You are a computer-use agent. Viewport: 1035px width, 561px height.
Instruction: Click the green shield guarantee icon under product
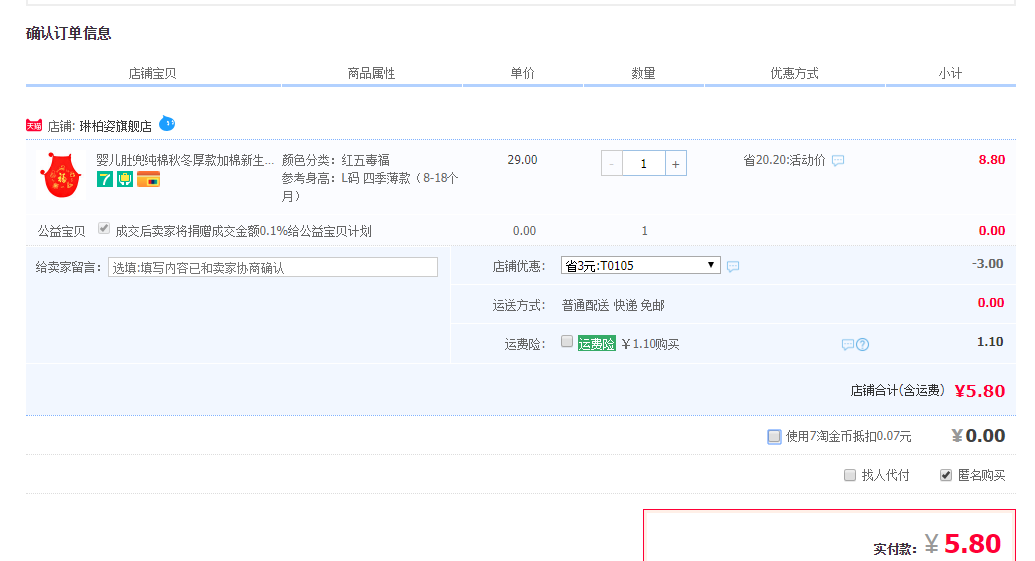(125, 179)
